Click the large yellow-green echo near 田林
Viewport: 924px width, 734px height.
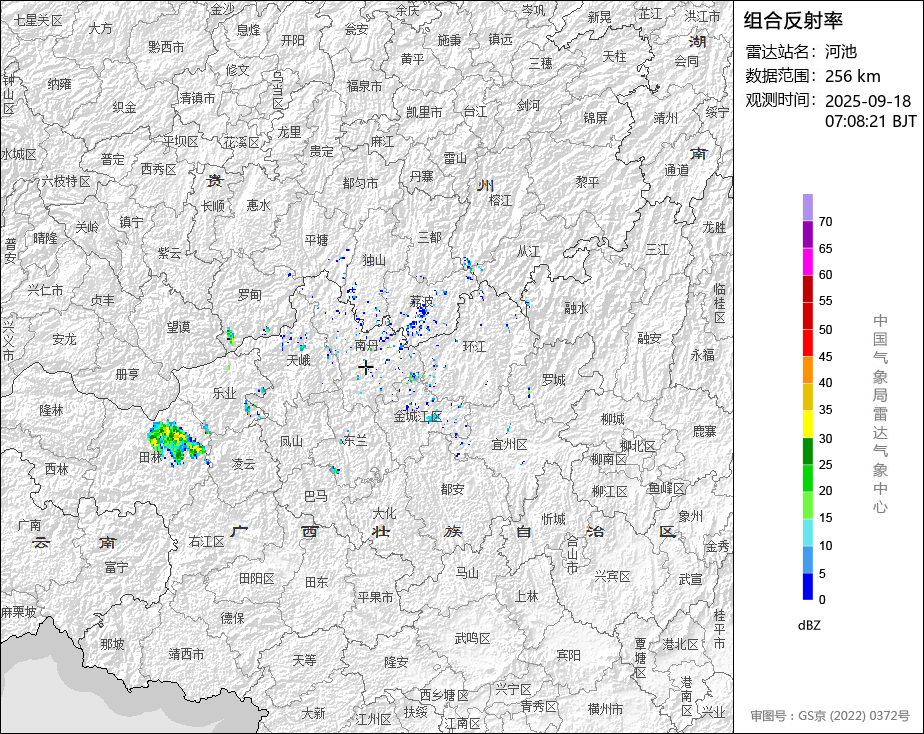[x=176, y=442]
